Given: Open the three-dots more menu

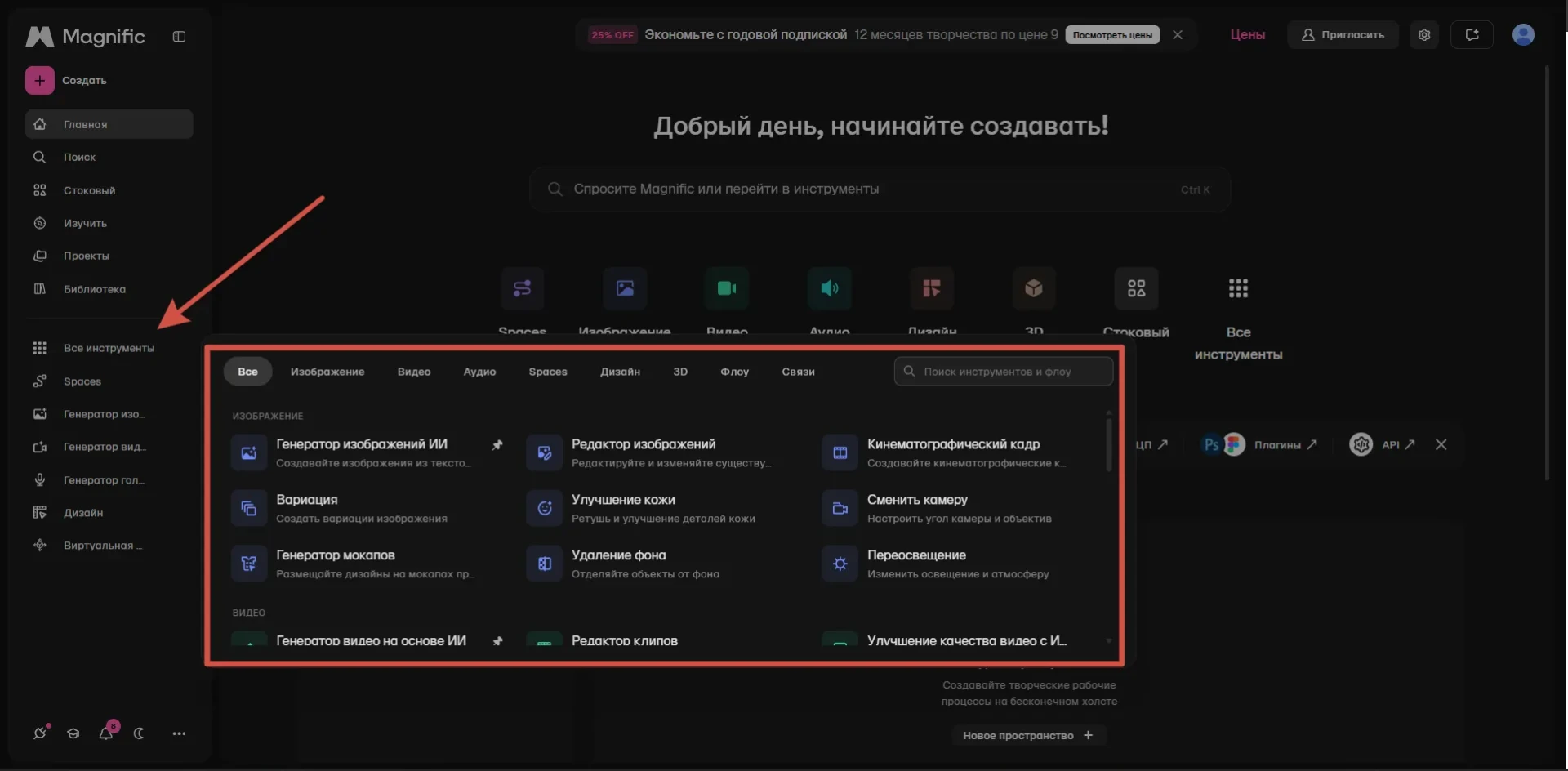Looking at the screenshot, I should point(179,733).
